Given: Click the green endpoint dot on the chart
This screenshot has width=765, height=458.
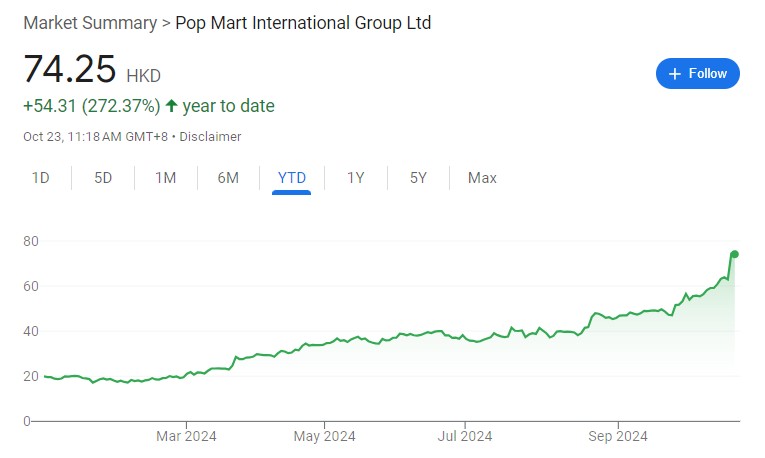Looking at the screenshot, I should coord(734,254).
